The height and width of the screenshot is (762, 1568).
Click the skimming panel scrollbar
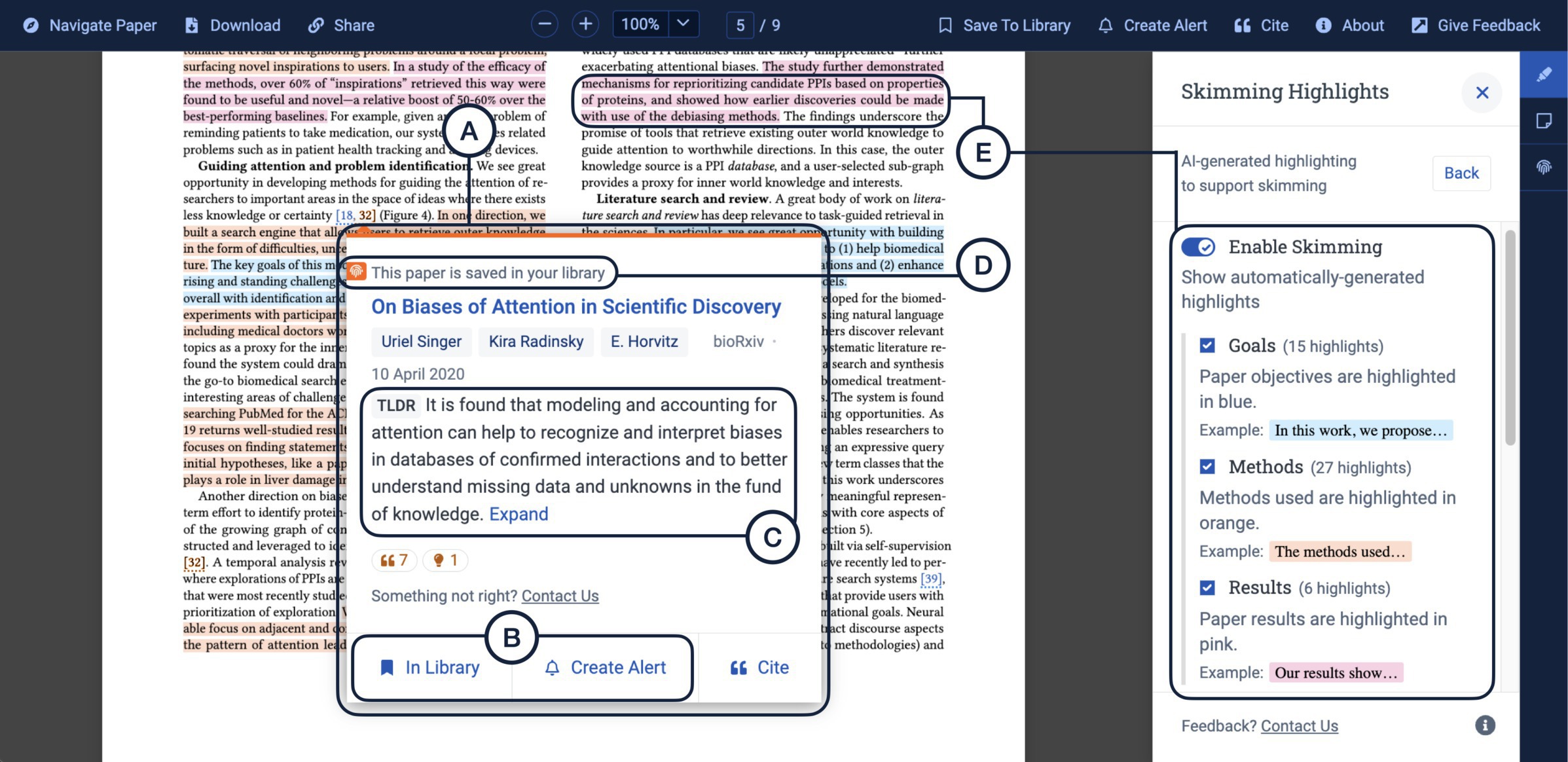pos(1510,338)
